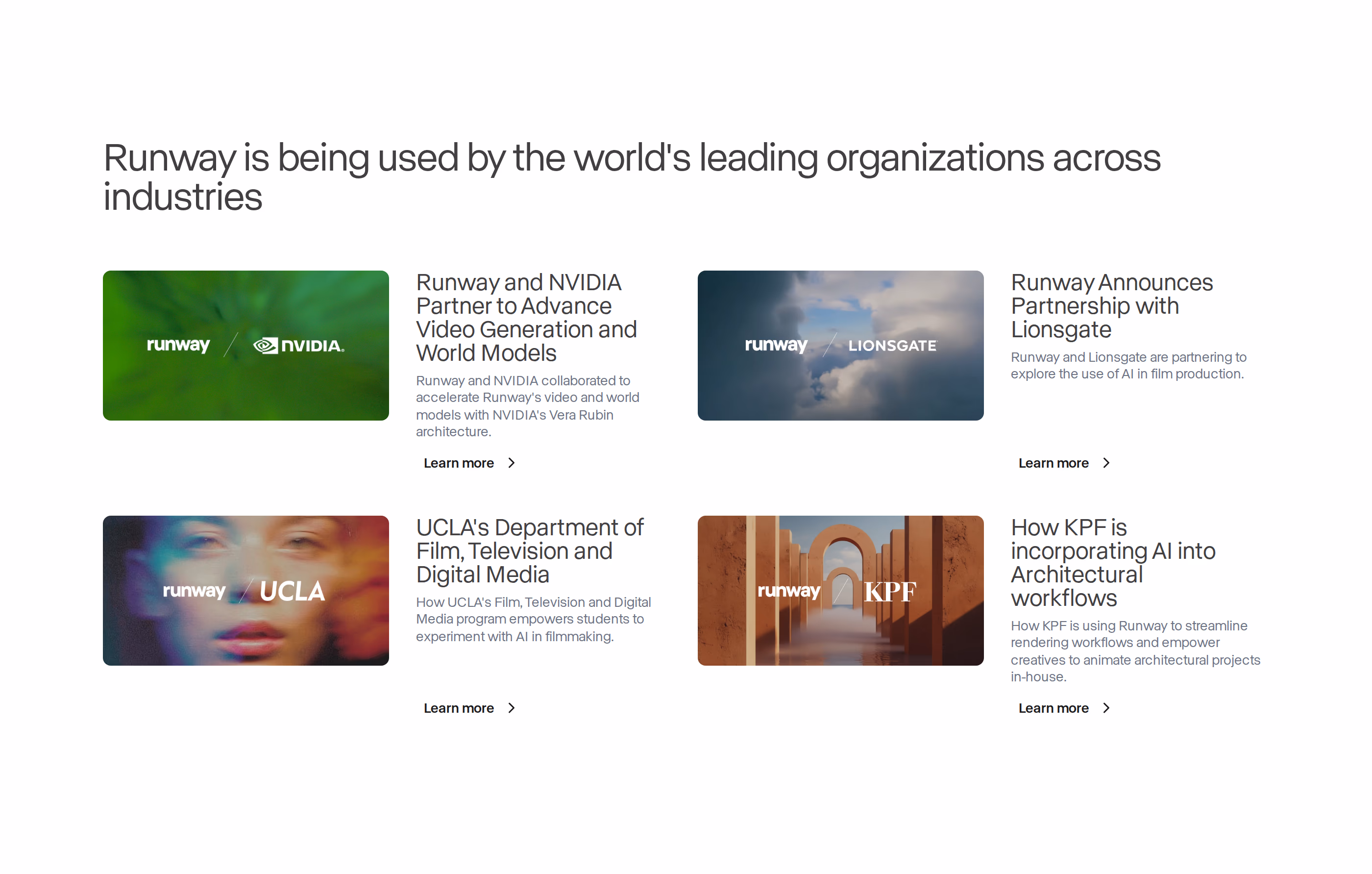The height and width of the screenshot is (874, 1372).
Task: Click the runway wordmark in the KPF card
Action: pyautogui.click(x=789, y=591)
